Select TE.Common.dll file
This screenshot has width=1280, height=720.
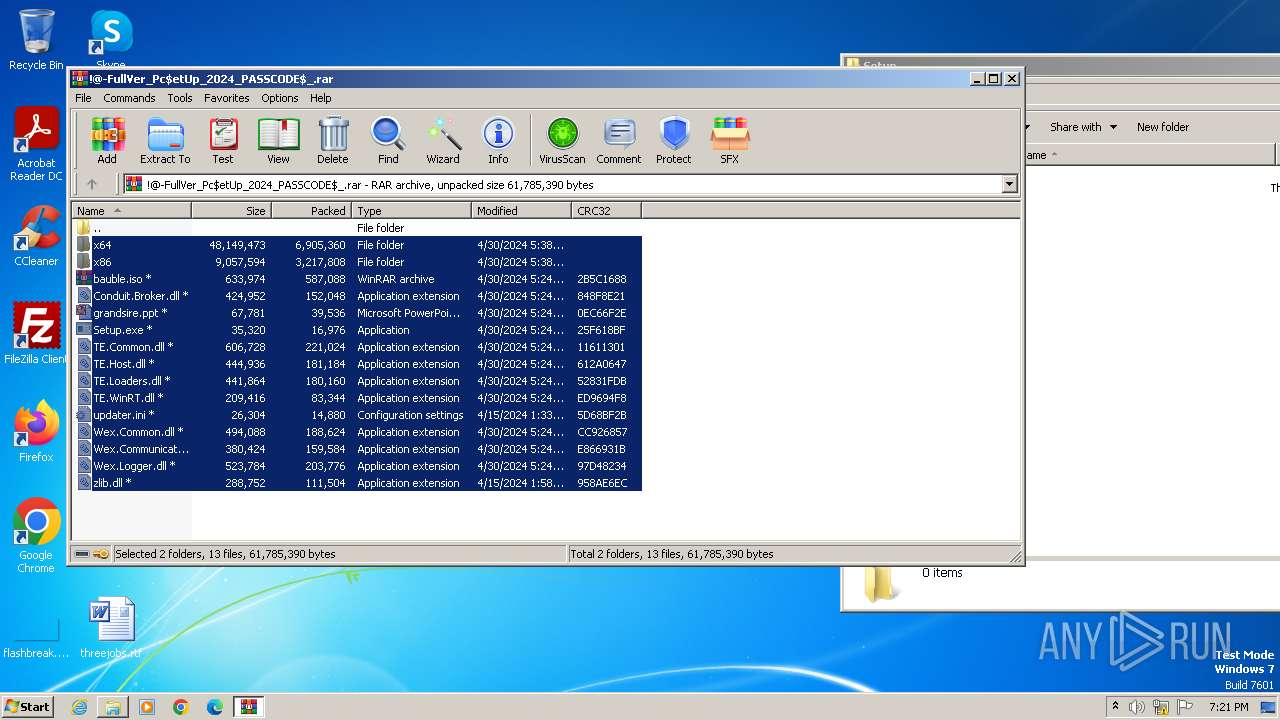[358, 347]
